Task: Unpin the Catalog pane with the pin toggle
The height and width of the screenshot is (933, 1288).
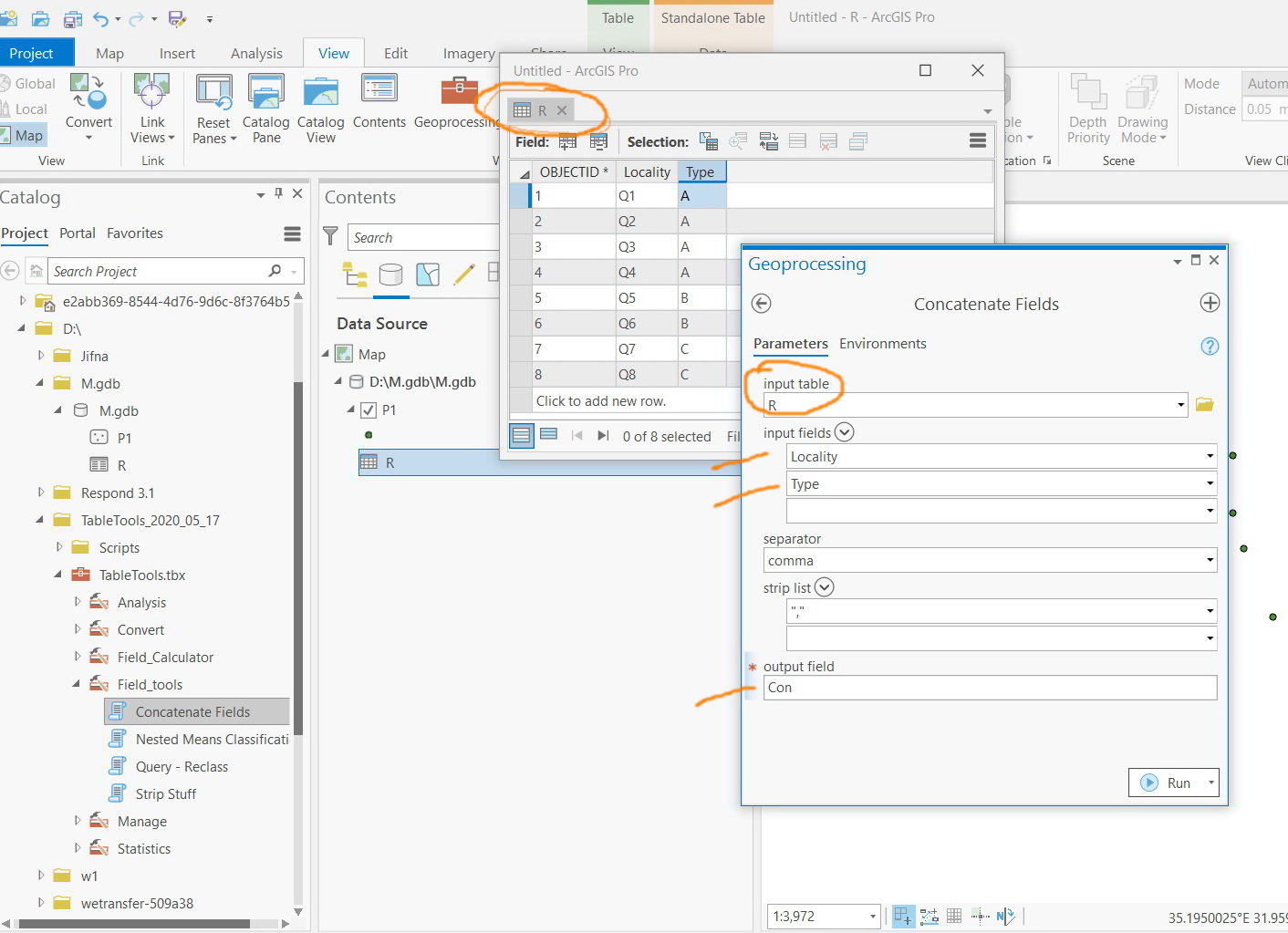Action: (278, 194)
